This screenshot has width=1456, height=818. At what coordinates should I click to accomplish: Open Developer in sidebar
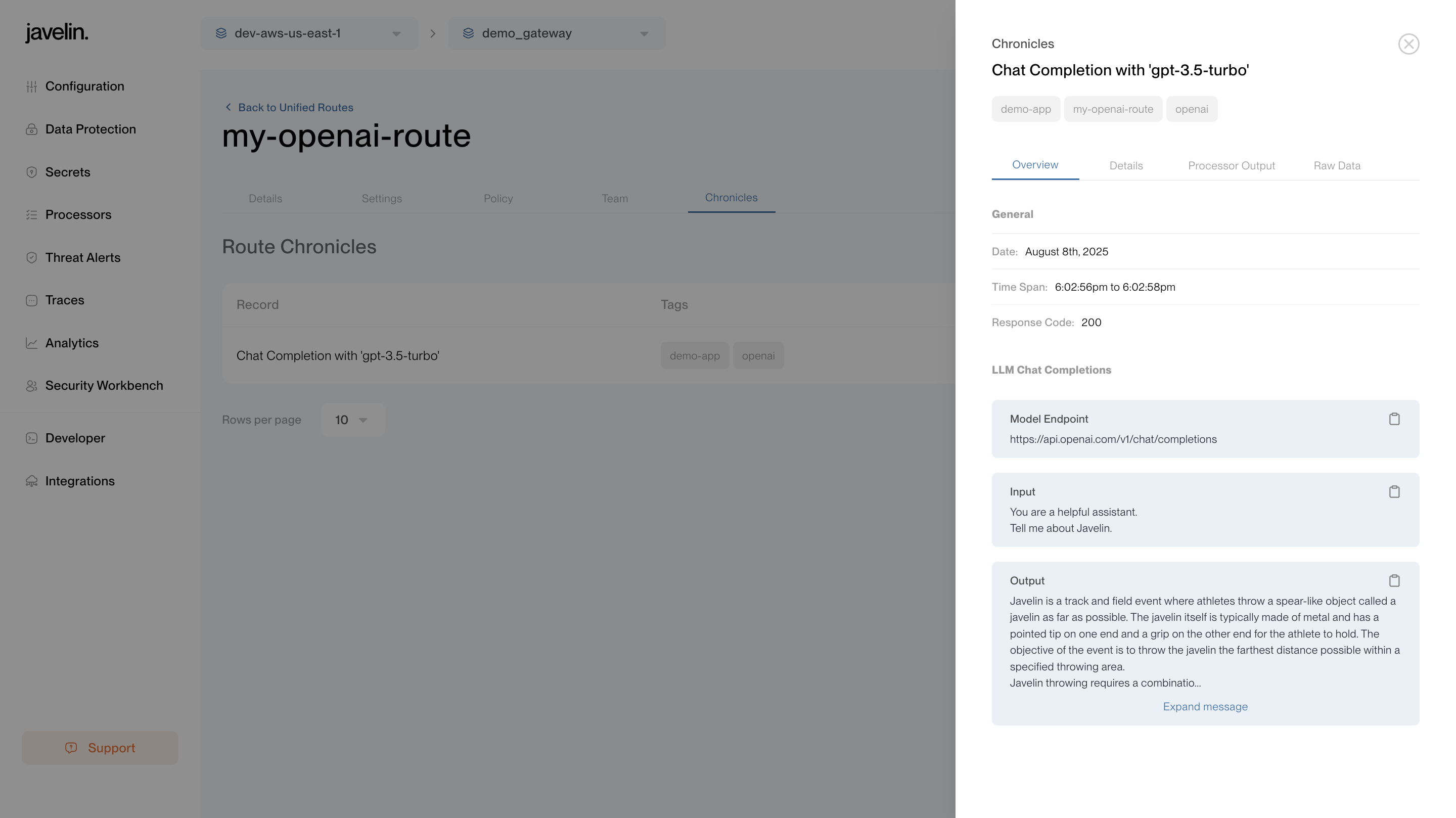pos(75,438)
